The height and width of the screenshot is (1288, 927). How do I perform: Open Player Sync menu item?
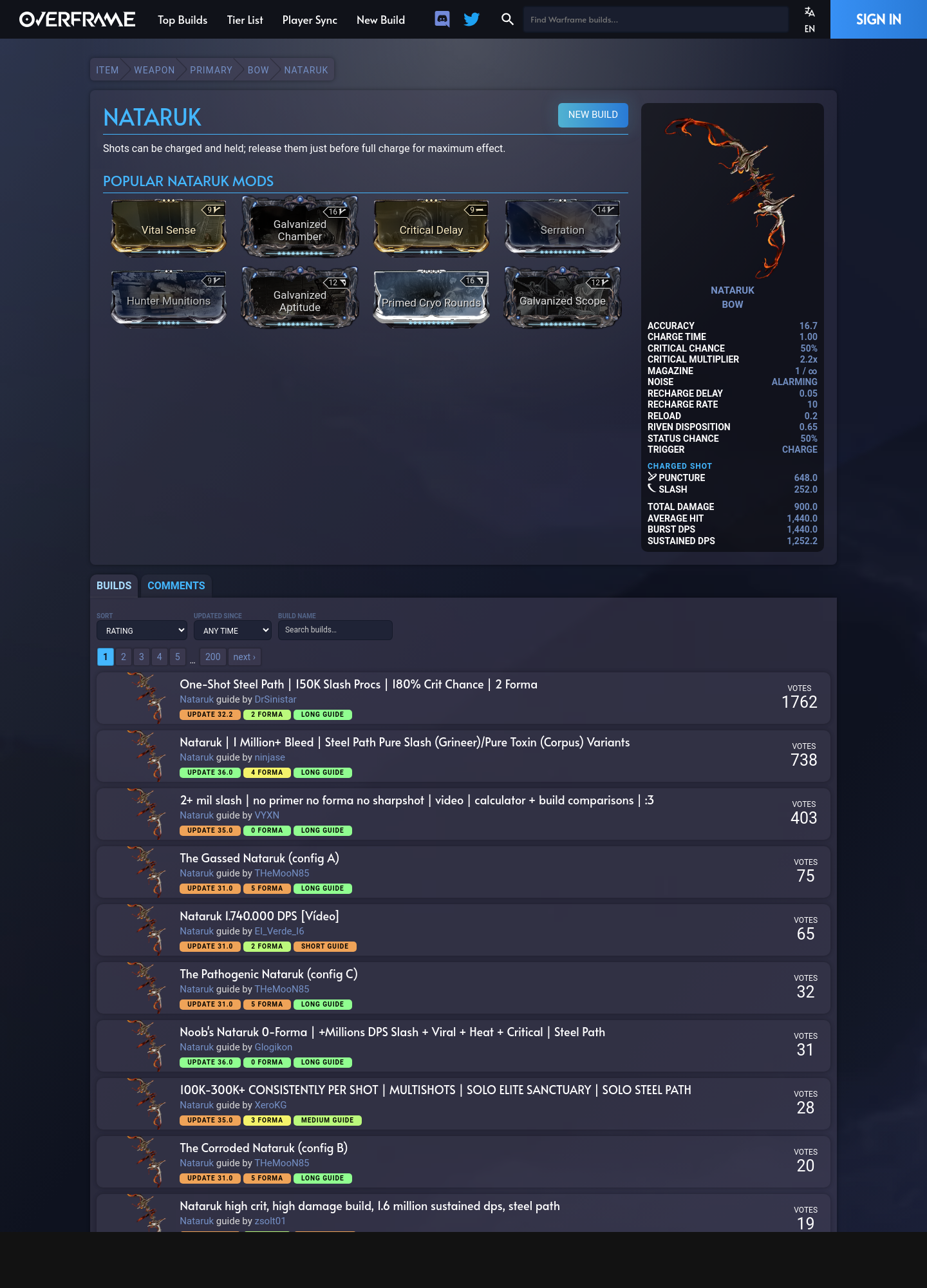click(310, 20)
